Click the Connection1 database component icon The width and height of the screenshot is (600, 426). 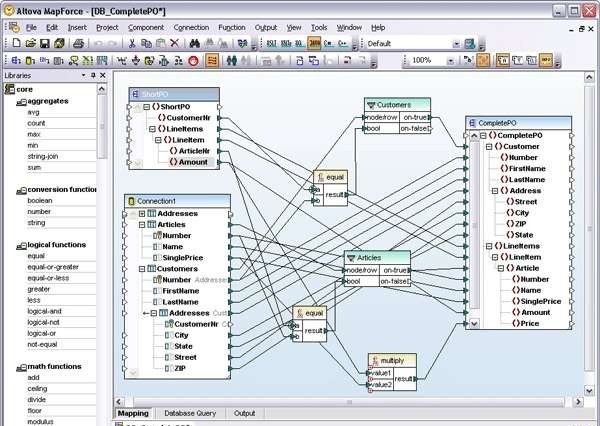click(x=131, y=201)
